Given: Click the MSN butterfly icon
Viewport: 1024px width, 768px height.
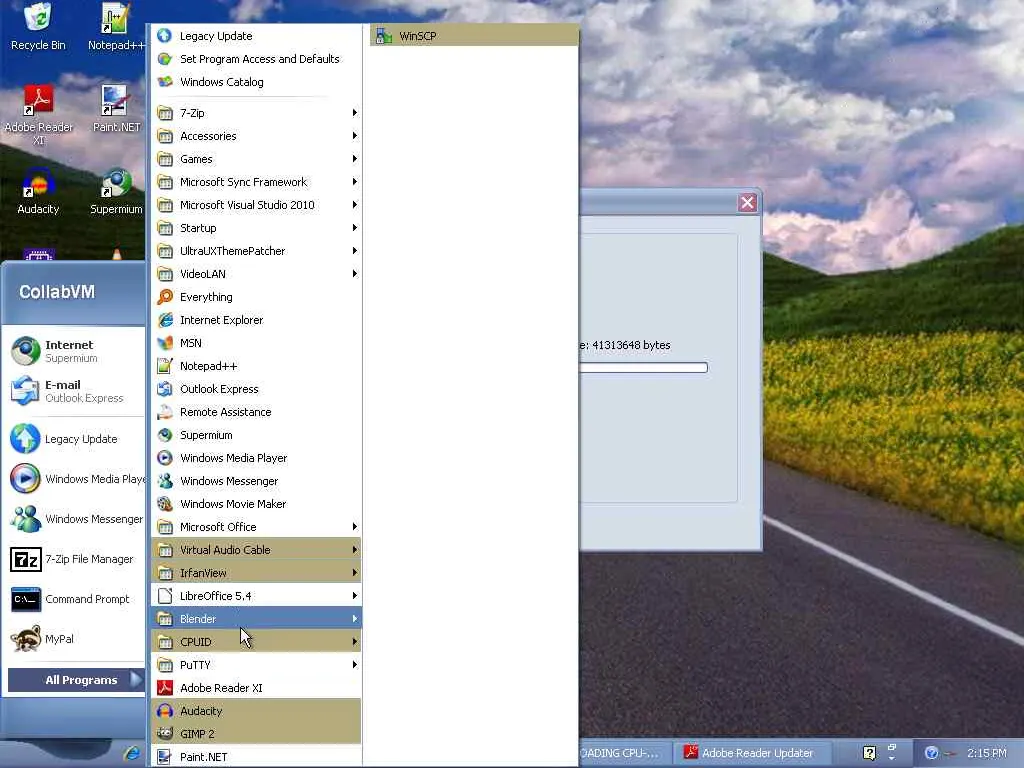Looking at the screenshot, I should click(x=165, y=343).
